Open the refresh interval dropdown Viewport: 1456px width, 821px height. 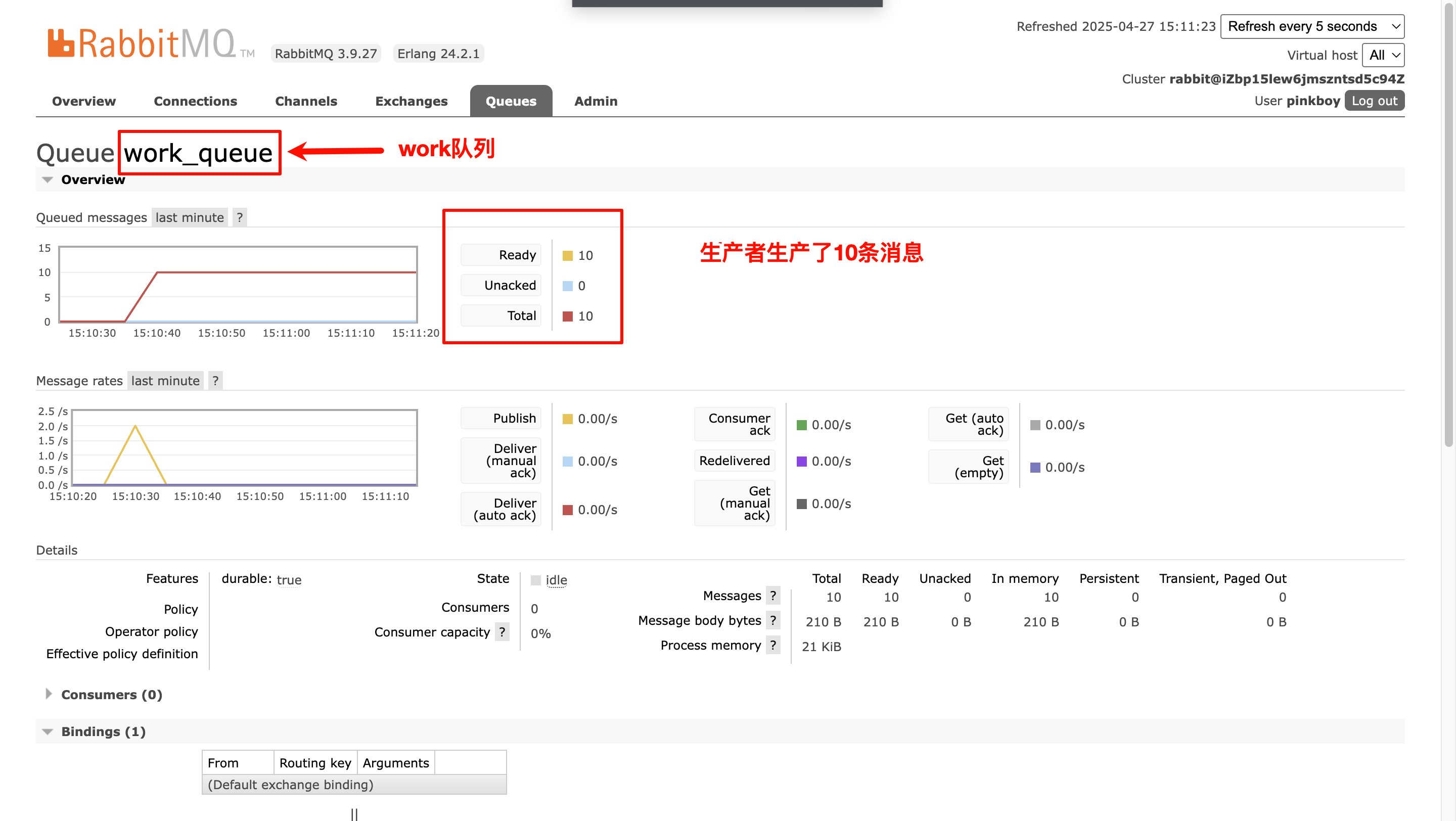1312,27
